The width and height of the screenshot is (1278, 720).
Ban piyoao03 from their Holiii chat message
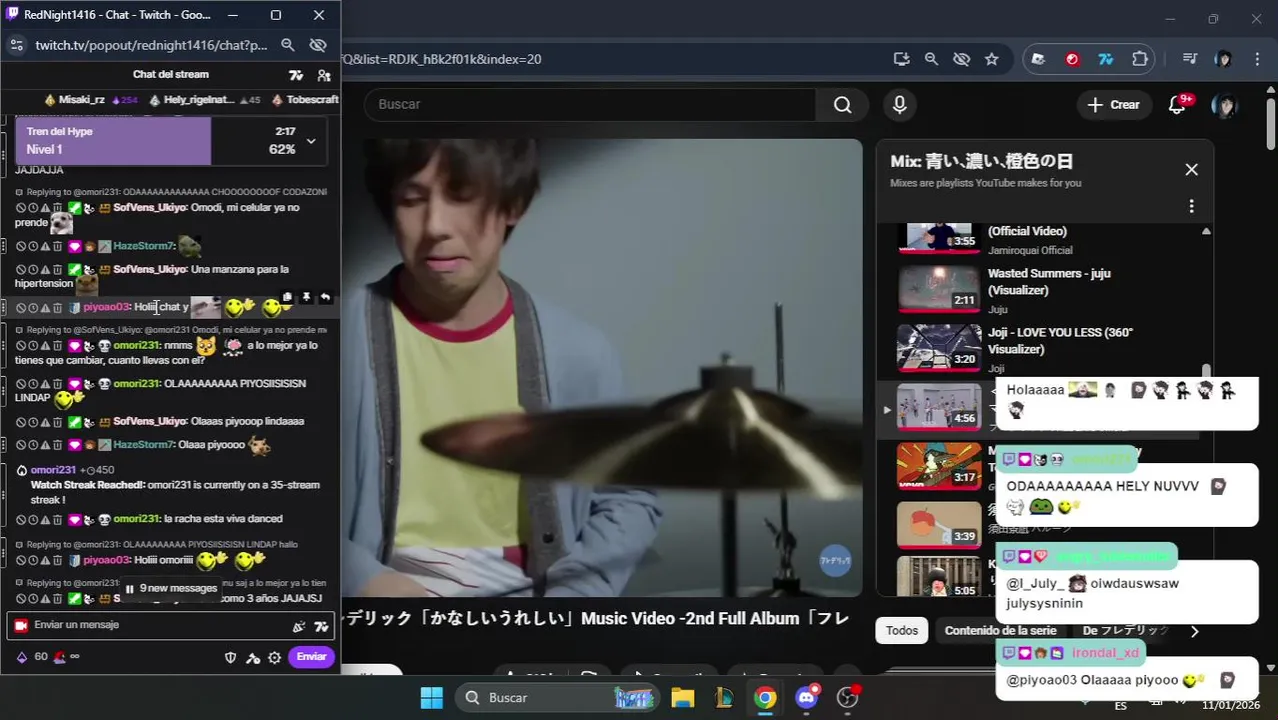coord(20,308)
